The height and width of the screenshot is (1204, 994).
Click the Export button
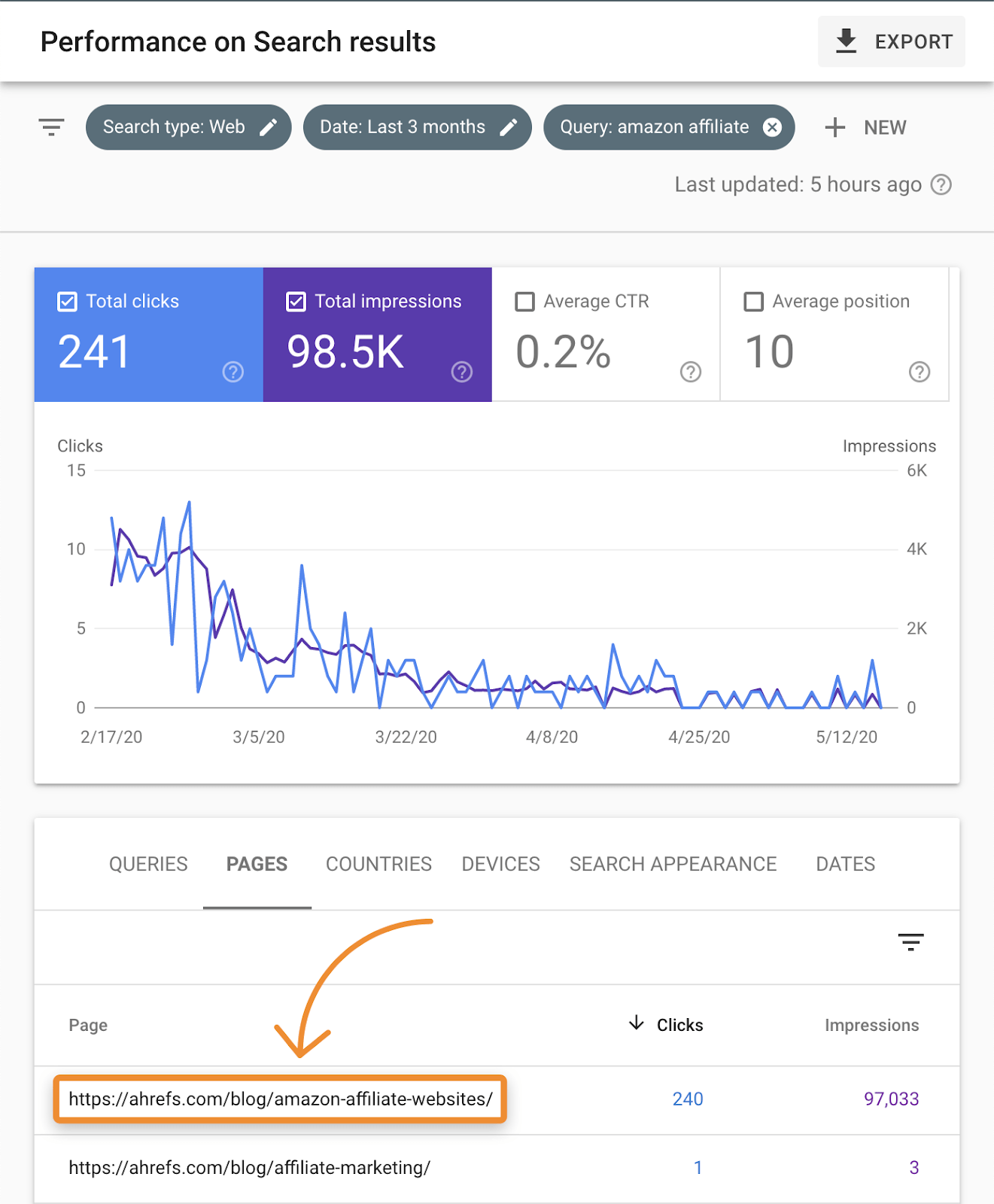(x=892, y=41)
